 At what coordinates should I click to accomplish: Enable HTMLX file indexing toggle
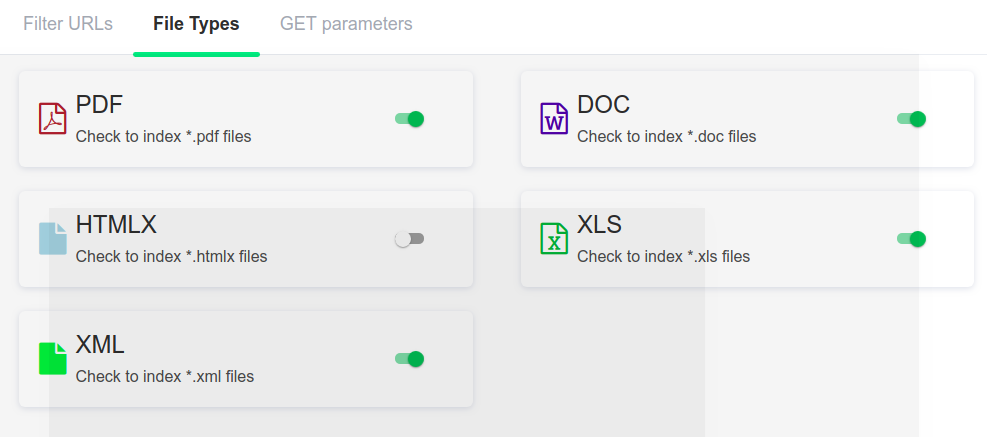(x=410, y=239)
